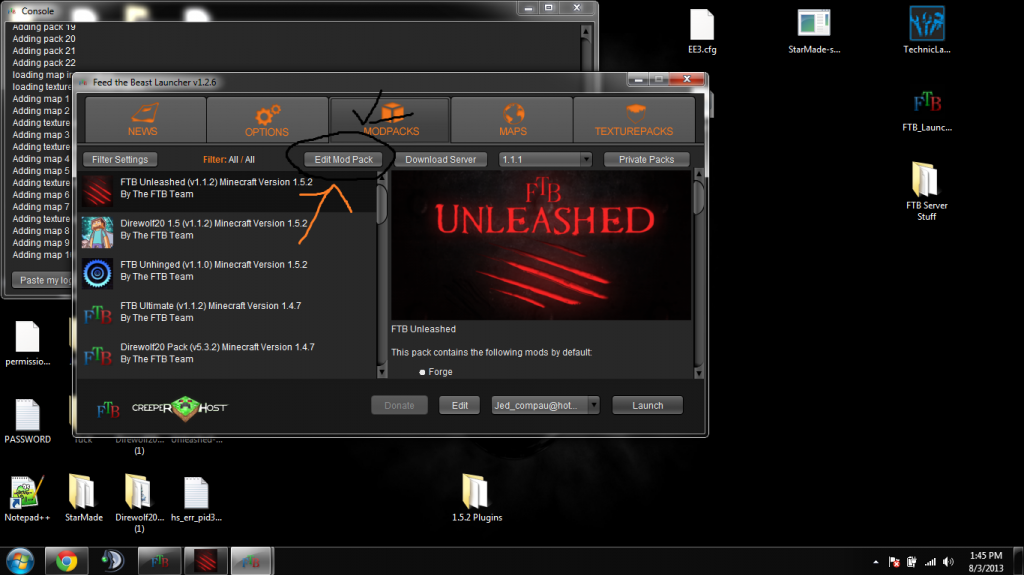Click the Edit Mod Pack button

pos(344,159)
